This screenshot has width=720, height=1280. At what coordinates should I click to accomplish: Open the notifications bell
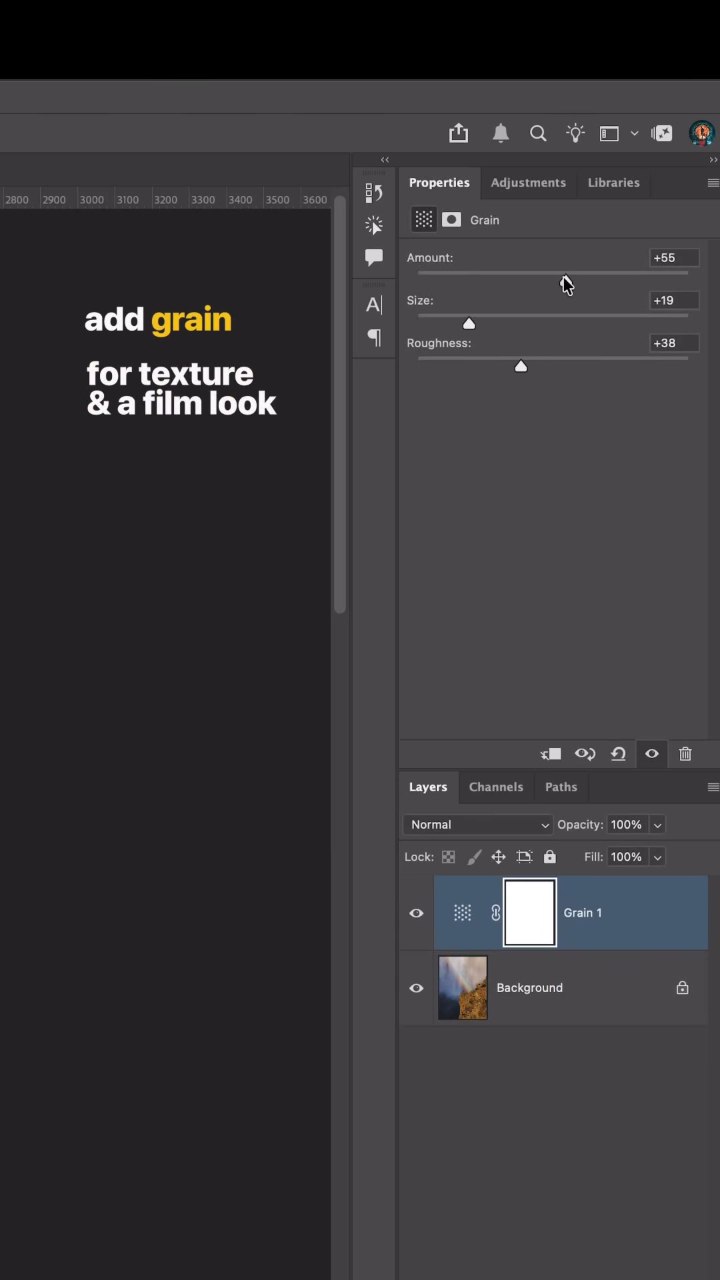coord(501,133)
